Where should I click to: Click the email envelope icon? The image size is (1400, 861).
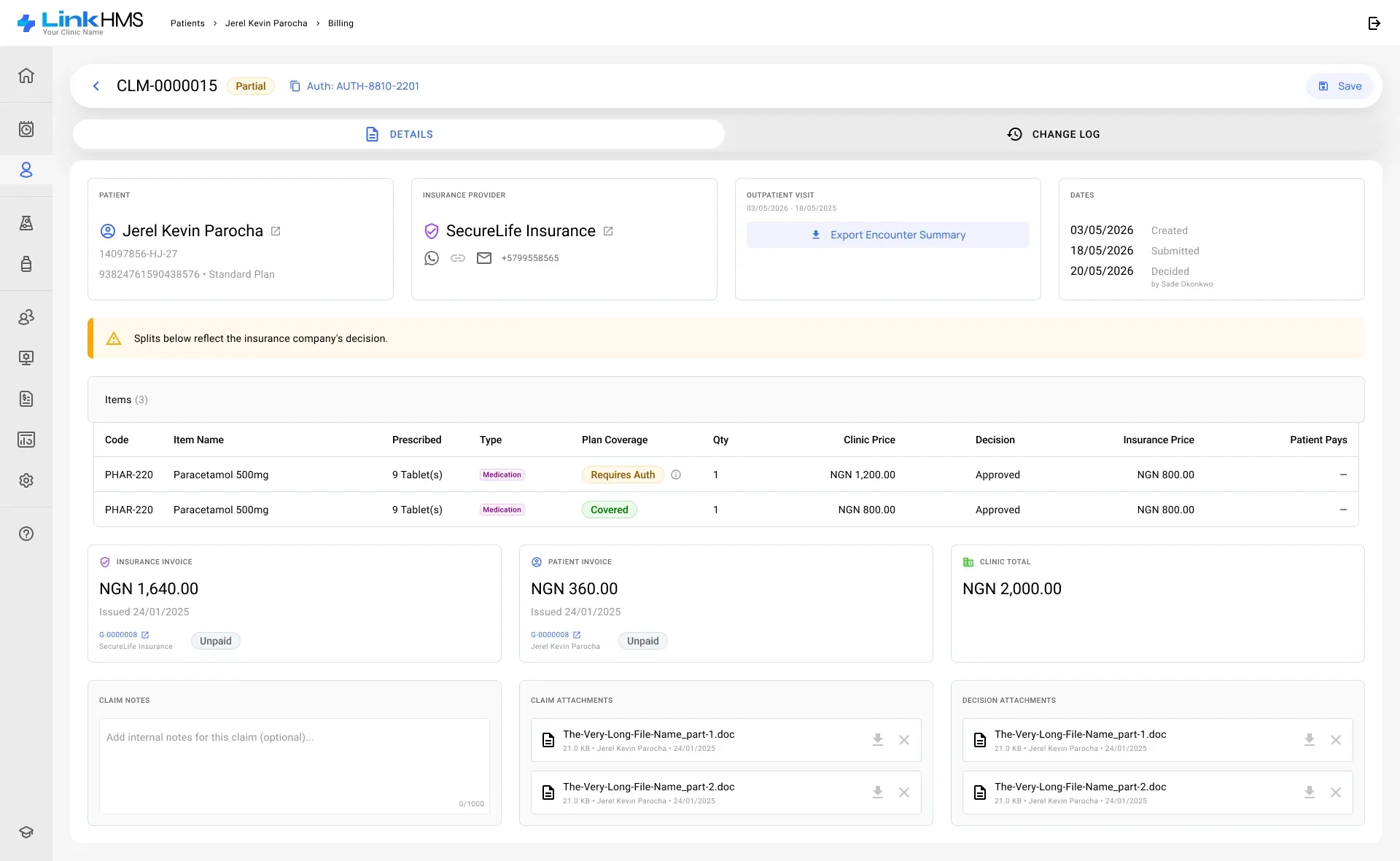coord(484,258)
